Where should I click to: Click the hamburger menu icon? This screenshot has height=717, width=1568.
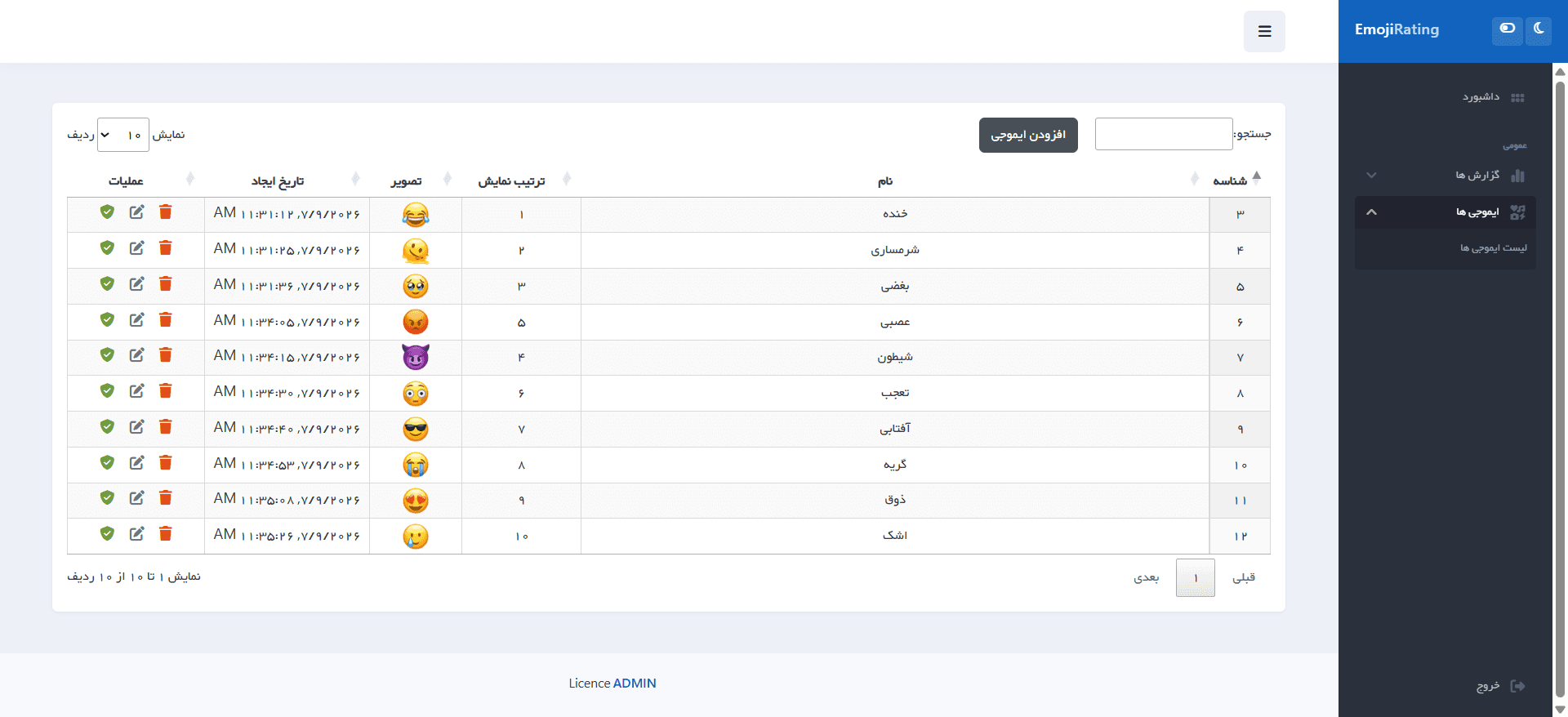click(1264, 31)
